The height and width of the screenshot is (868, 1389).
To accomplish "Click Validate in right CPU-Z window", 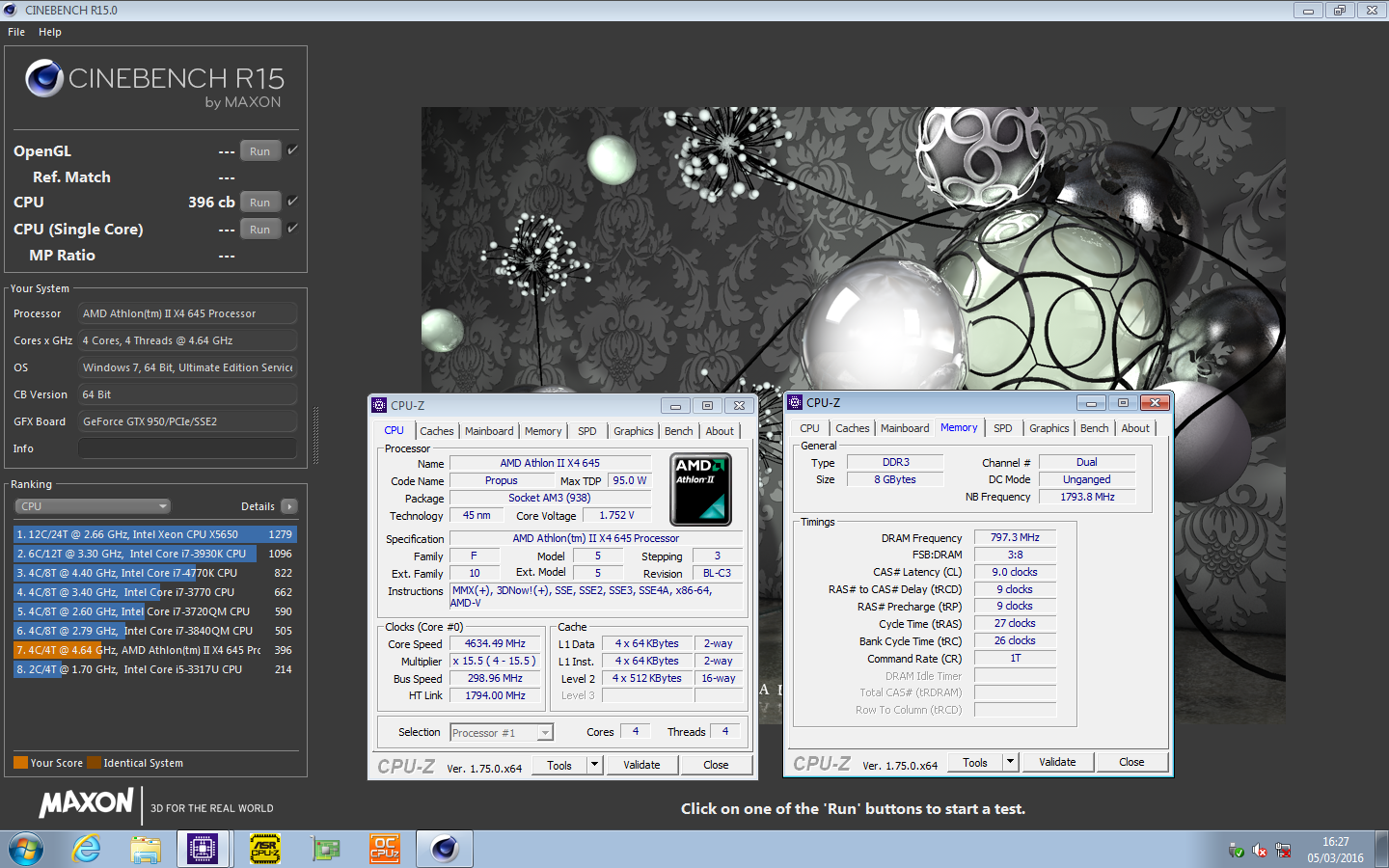I will 1057,762.
